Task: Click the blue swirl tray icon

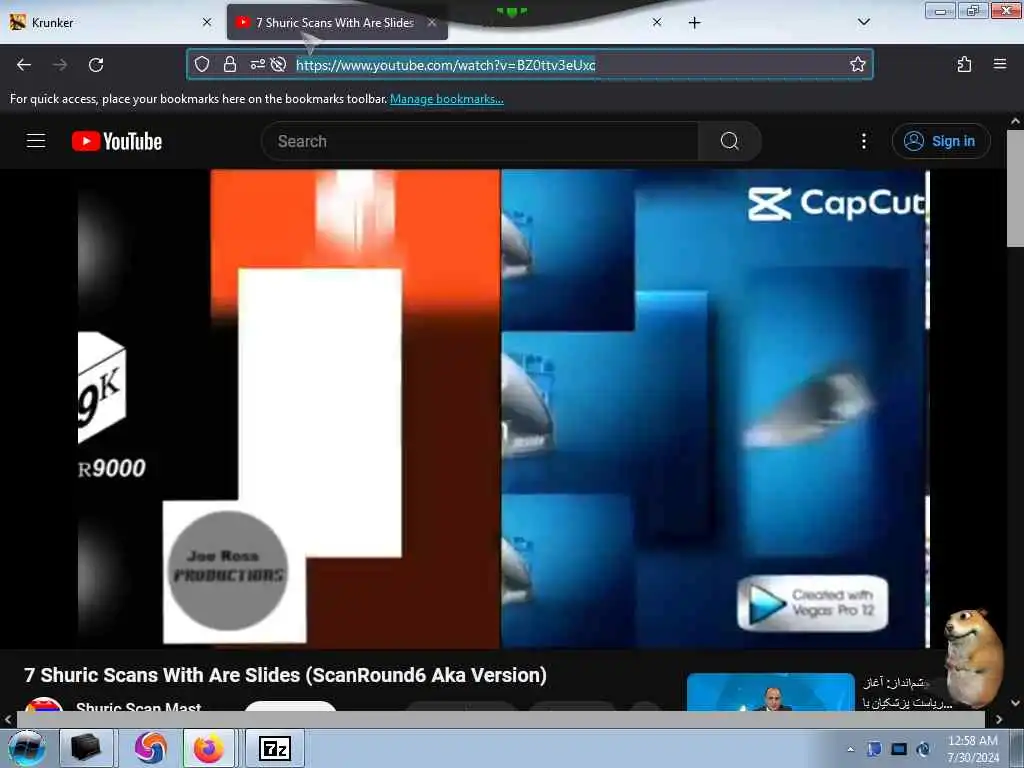Action: click(x=923, y=749)
